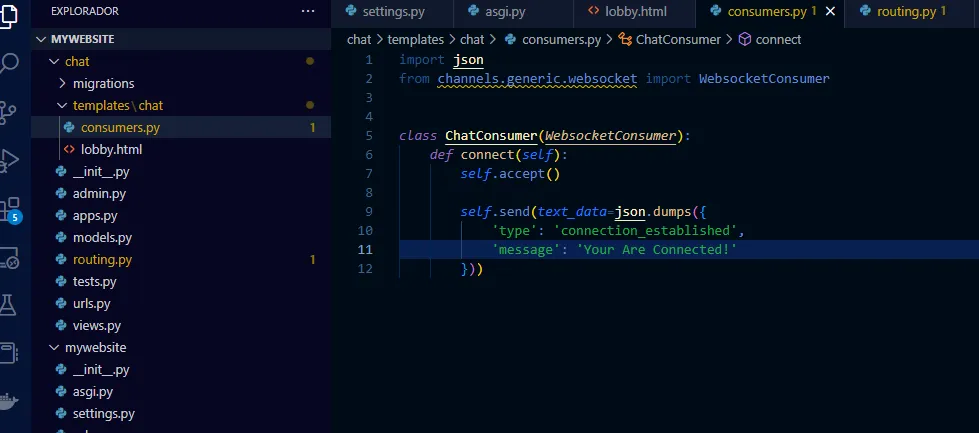
Task: Open views.py in the explorer
Action: [96, 326]
